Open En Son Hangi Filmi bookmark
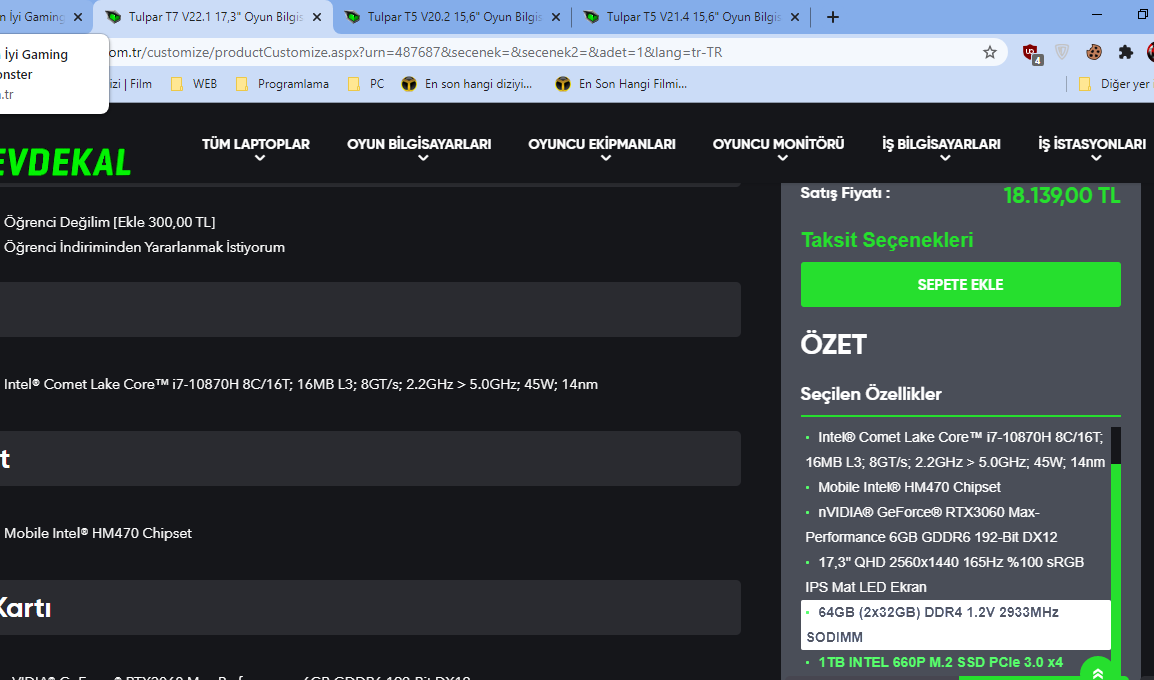 pyautogui.click(x=622, y=84)
